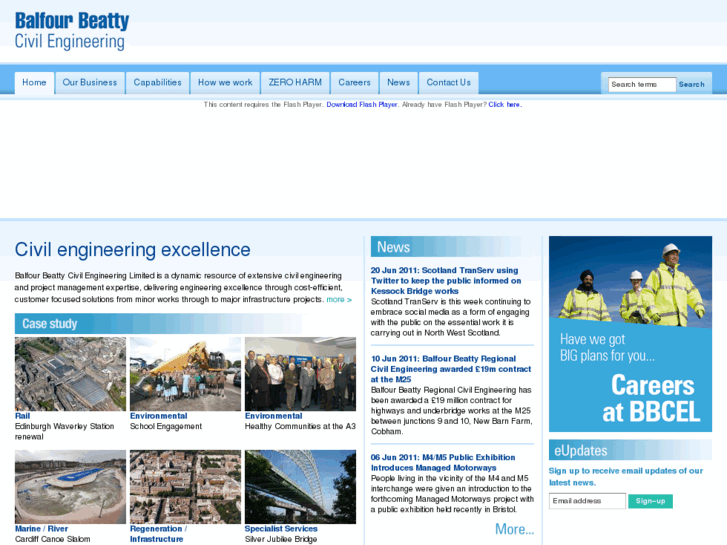Click the Rail case study category link

click(x=22, y=416)
